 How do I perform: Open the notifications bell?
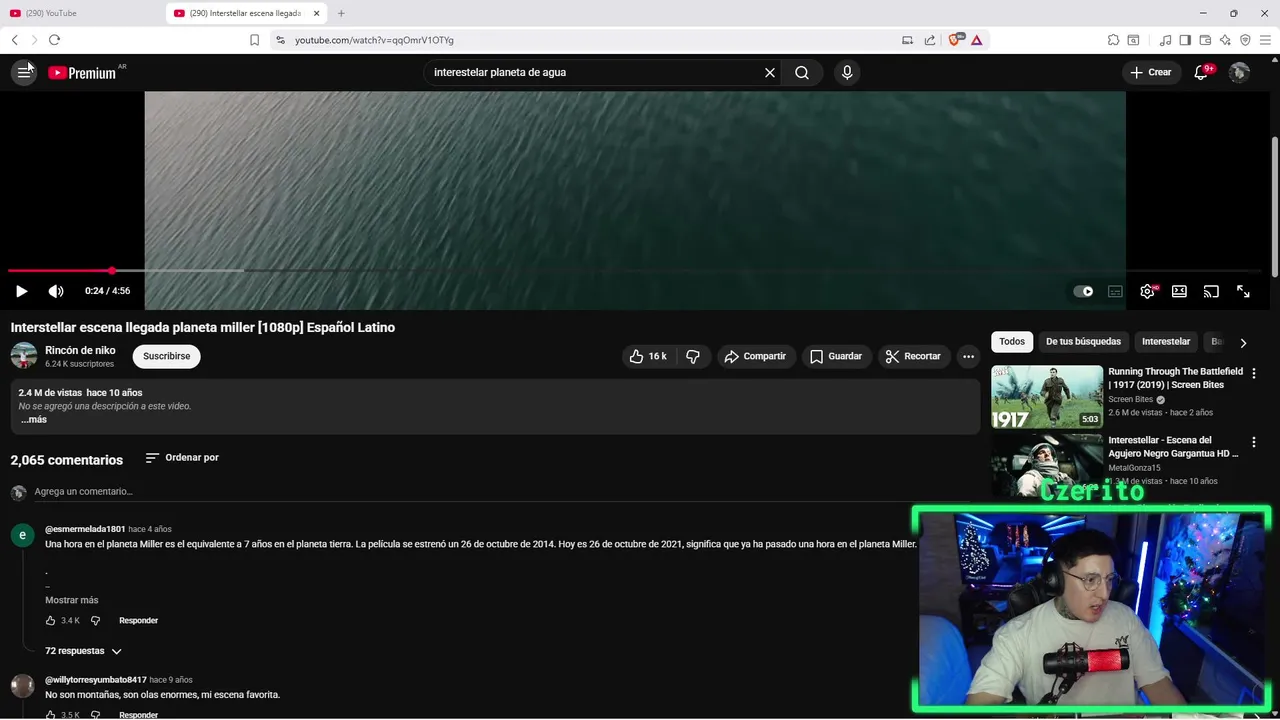(x=1201, y=72)
